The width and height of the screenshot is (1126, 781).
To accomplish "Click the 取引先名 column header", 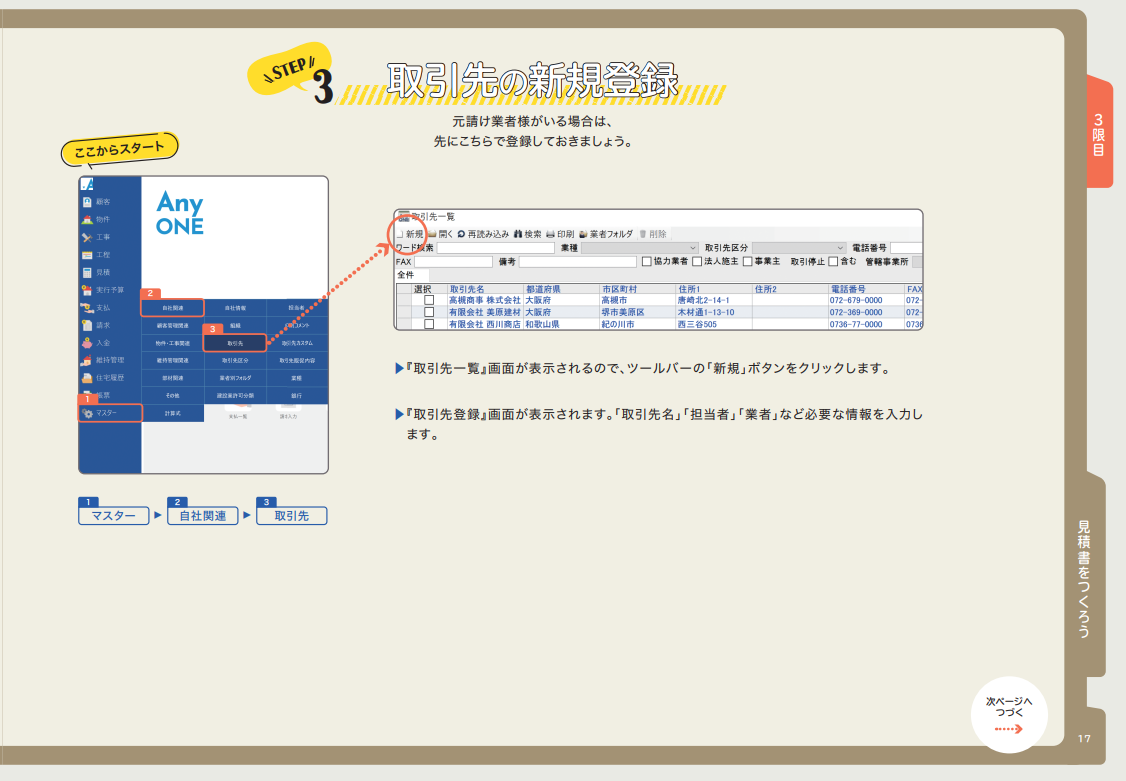I will (x=484, y=289).
